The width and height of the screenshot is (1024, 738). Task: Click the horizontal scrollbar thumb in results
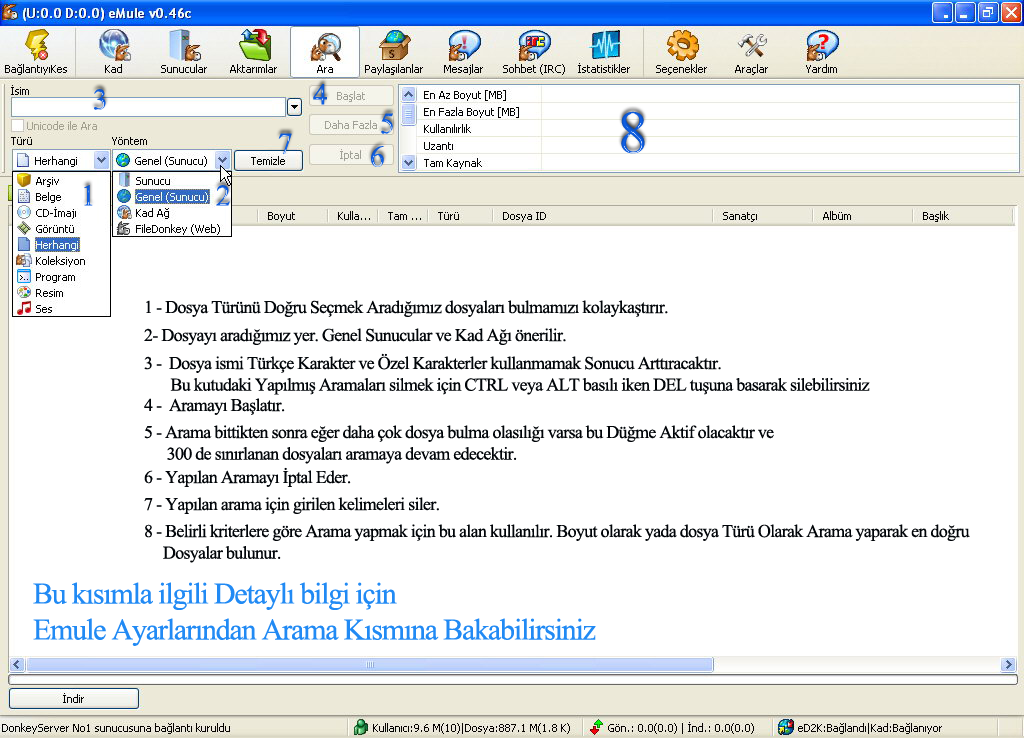[370, 665]
